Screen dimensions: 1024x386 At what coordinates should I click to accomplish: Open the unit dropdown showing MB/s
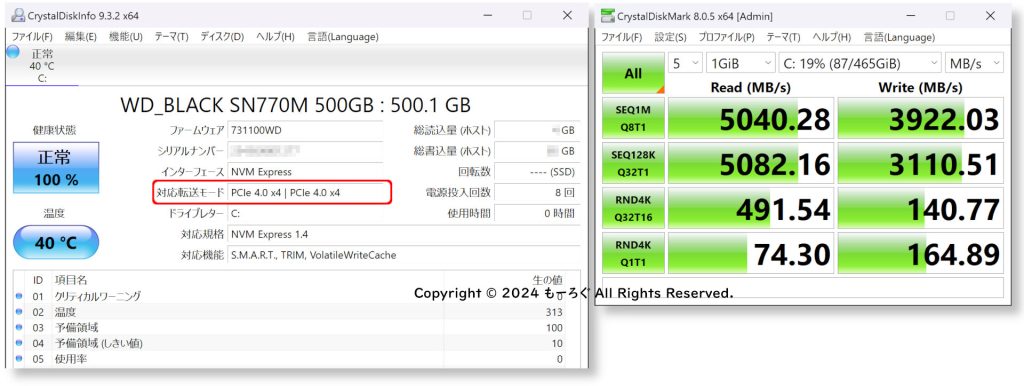(974, 63)
